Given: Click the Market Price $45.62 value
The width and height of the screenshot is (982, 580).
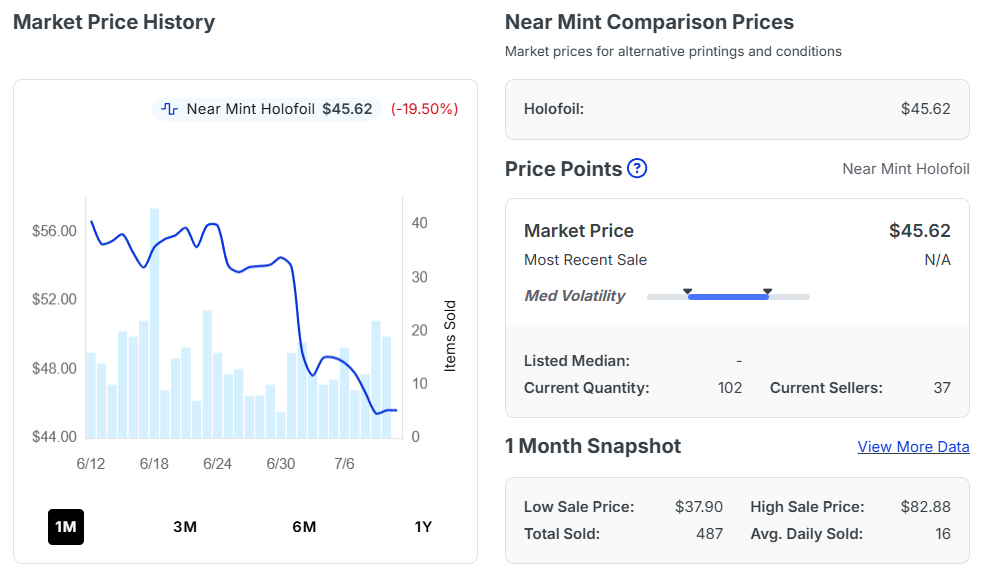Looking at the screenshot, I should pyautogui.click(x=919, y=230).
